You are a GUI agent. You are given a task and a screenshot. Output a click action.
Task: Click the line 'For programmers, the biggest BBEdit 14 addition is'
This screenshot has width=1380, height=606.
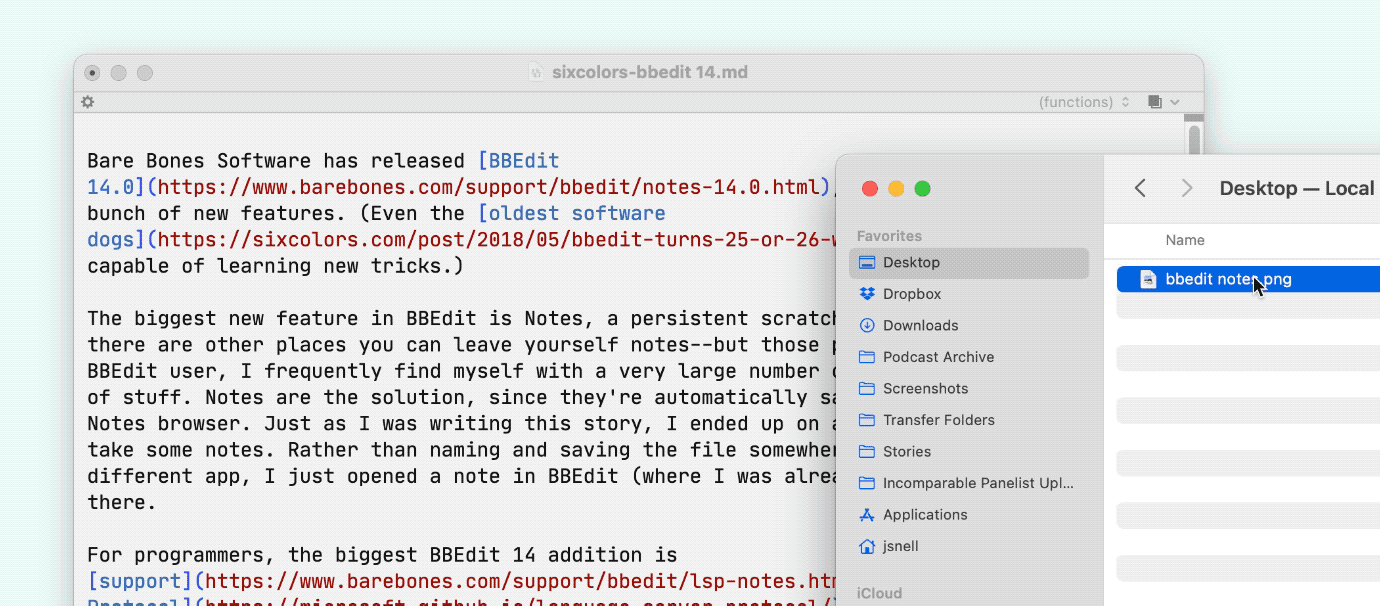pos(382,555)
